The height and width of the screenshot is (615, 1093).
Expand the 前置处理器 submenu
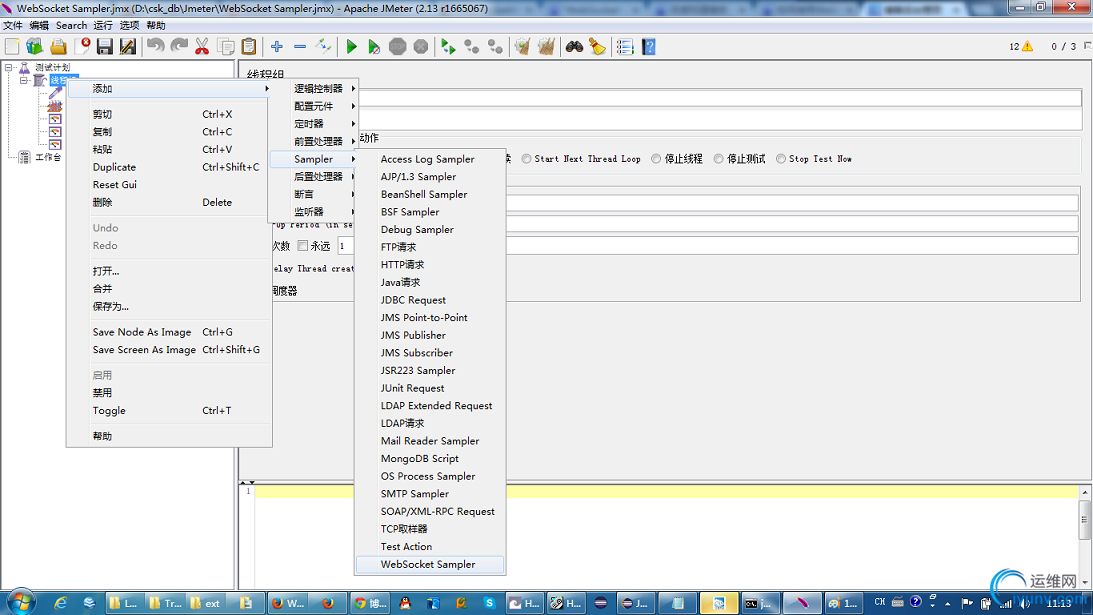[x=313, y=141]
